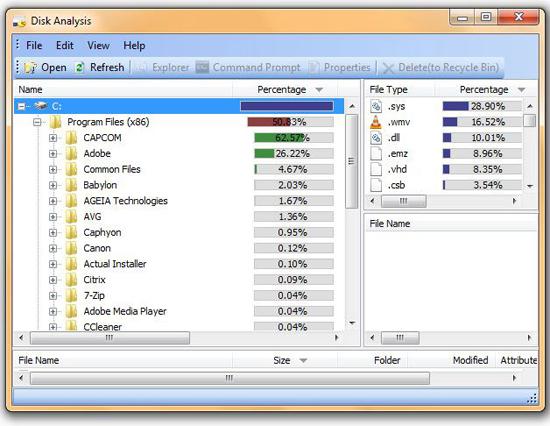Collapse the C: drive tree node
550x426 pixels.
[x=21, y=106]
